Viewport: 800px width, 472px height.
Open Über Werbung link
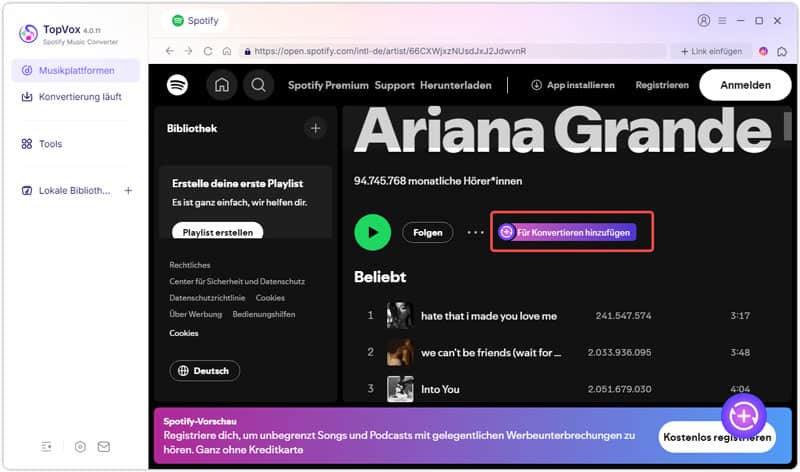pos(195,314)
